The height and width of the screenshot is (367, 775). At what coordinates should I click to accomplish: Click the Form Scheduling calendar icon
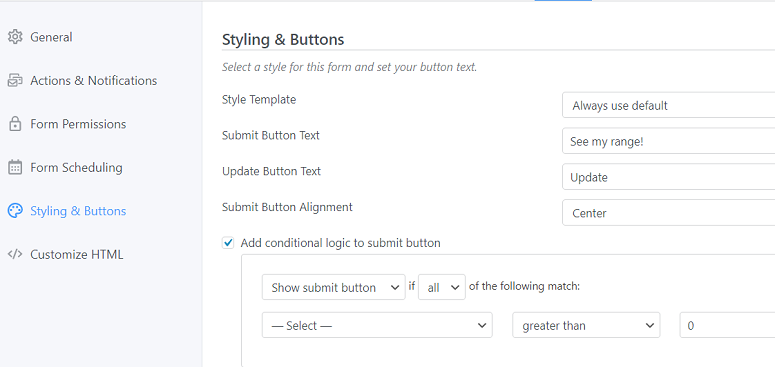[x=15, y=167]
